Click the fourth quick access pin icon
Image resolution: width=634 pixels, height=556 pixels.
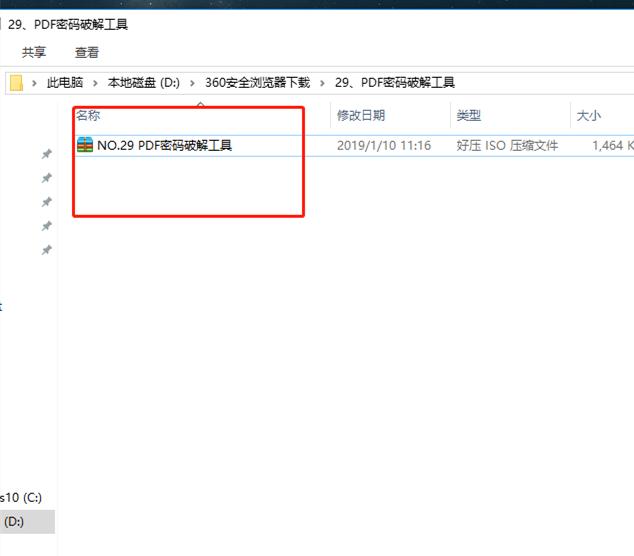(47, 226)
